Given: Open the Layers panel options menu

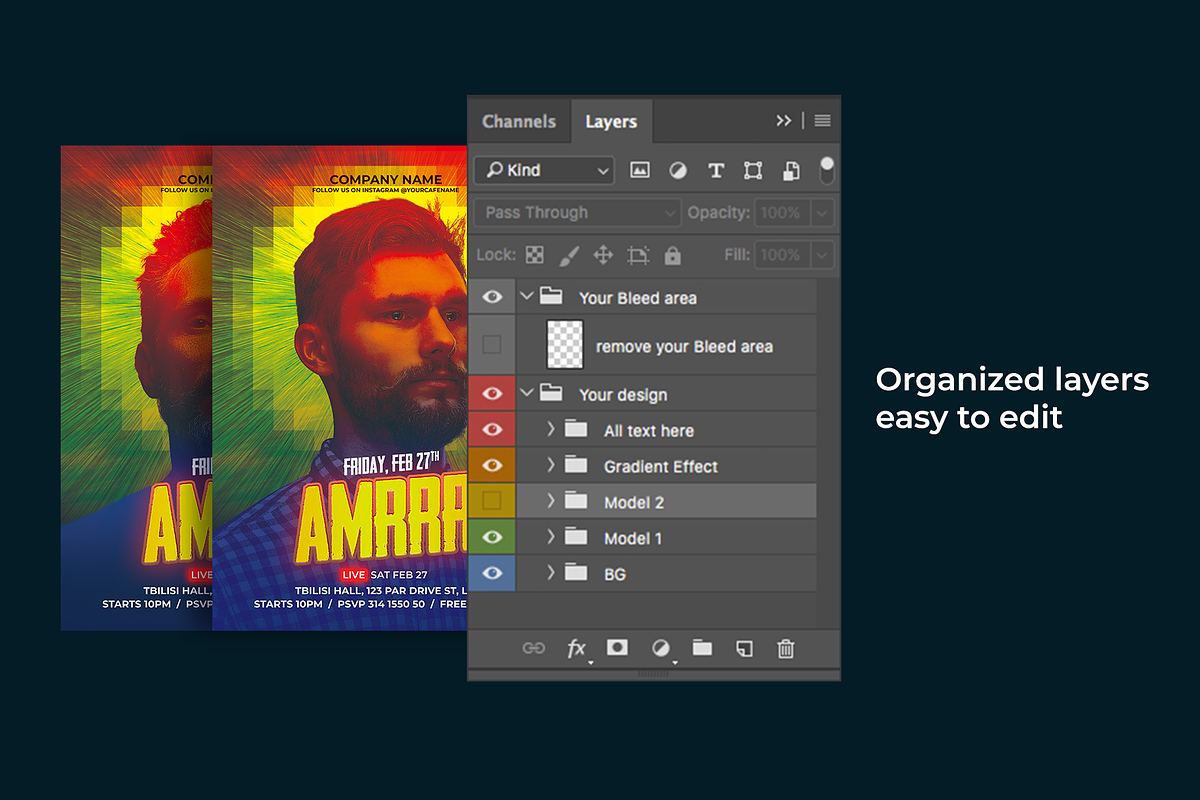Looking at the screenshot, I should pos(823,120).
